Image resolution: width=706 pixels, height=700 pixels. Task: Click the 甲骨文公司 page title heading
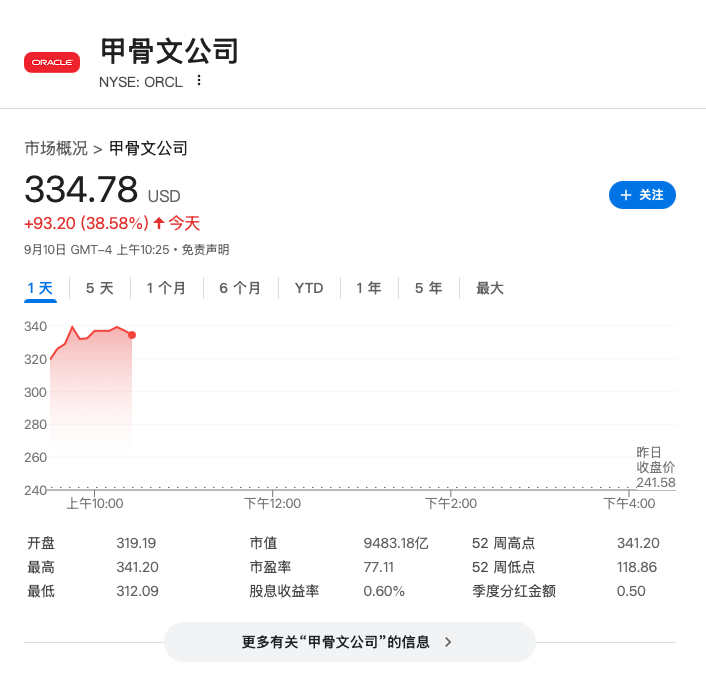click(x=170, y=50)
